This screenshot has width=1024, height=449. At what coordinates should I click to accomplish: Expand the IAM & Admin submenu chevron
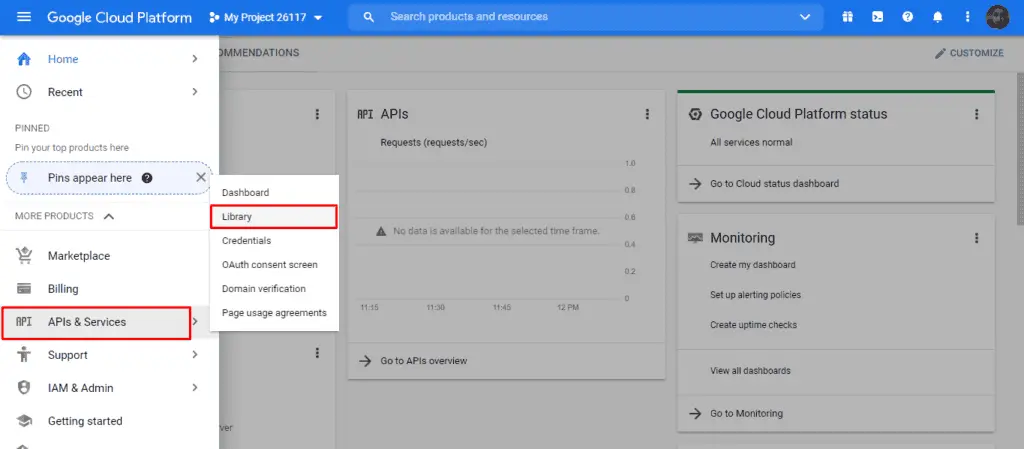click(x=195, y=388)
